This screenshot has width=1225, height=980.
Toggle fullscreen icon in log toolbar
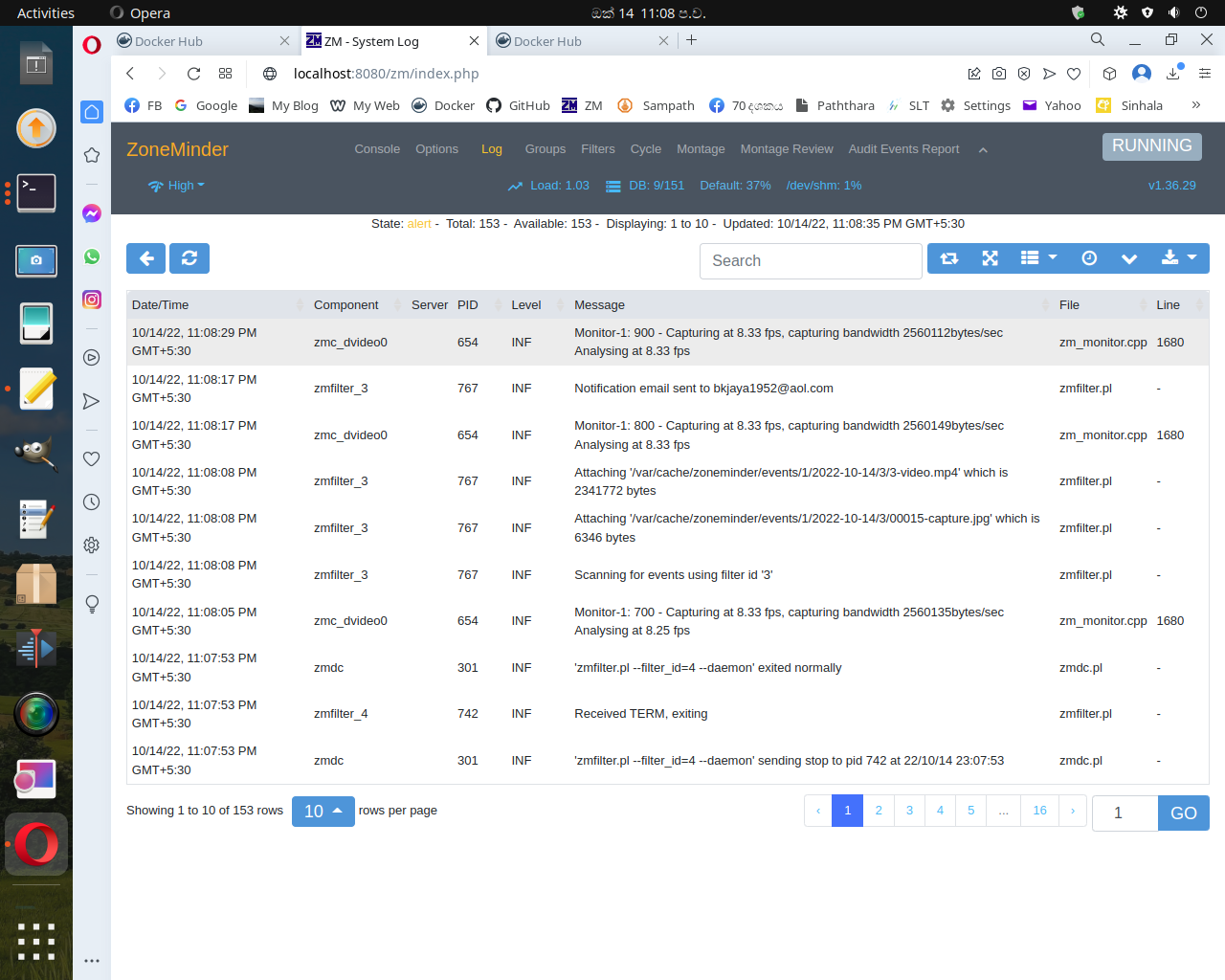[x=991, y=258]
